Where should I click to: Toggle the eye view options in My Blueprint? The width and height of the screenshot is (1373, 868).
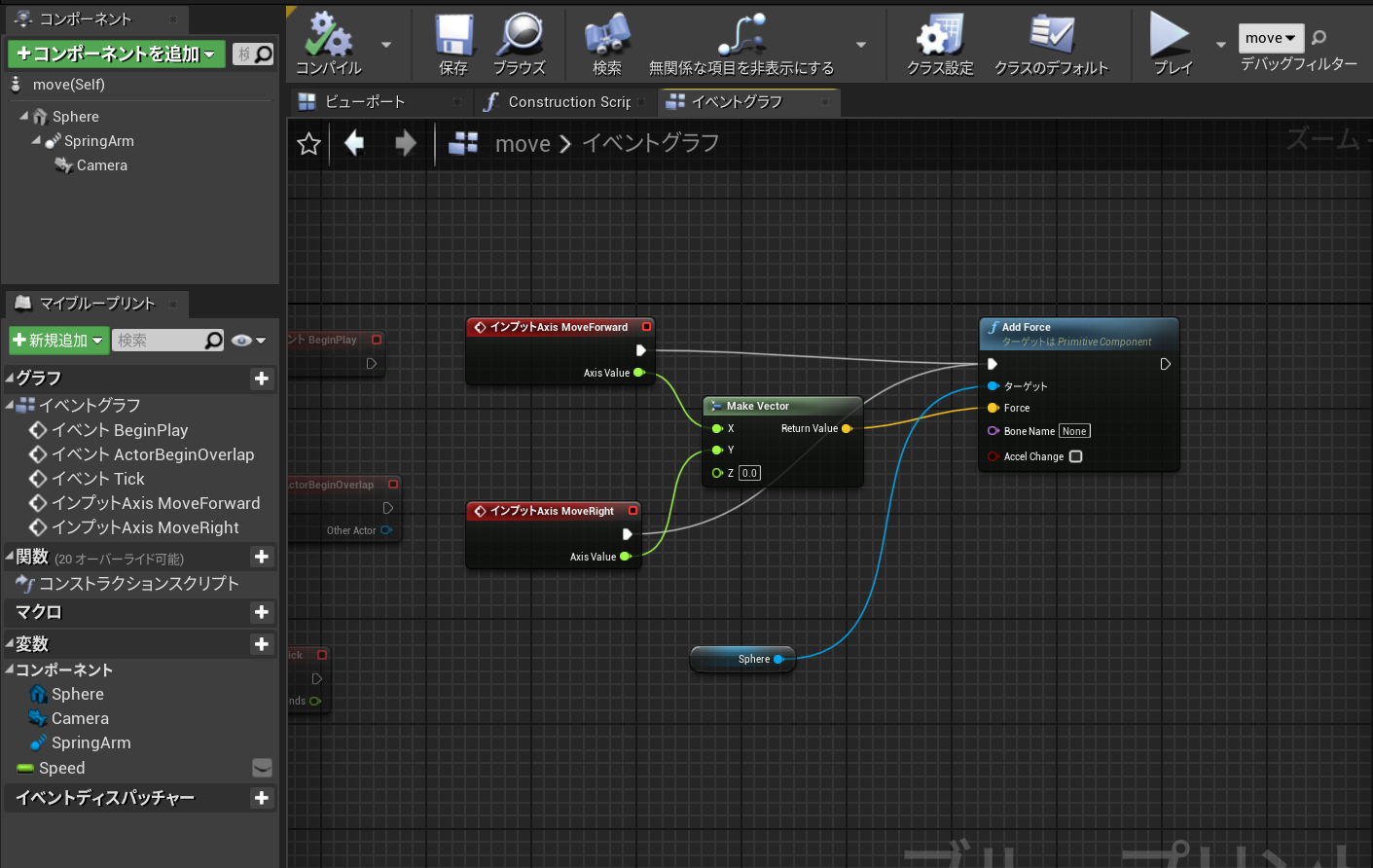tap(242, 340)
